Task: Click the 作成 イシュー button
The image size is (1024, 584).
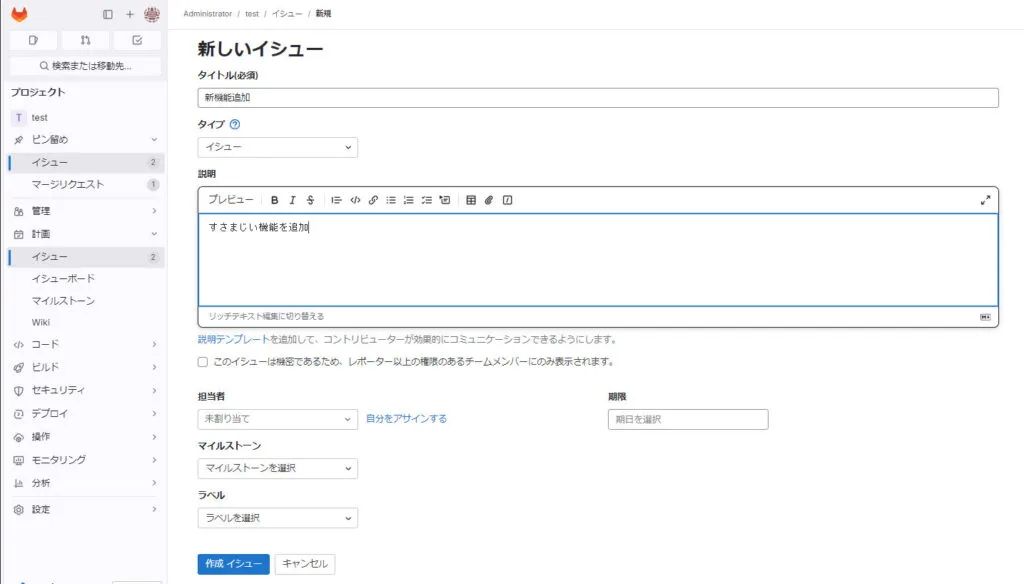Action: pyautogui.click(x=233, y=564)
